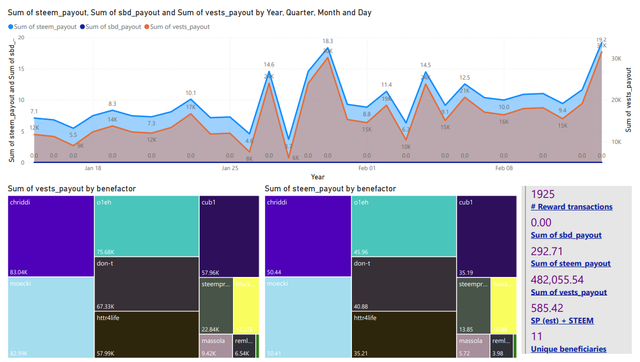640x362 pixels.
Task: Select httr4life tile in steem_payout treemap
Action: 404,335
